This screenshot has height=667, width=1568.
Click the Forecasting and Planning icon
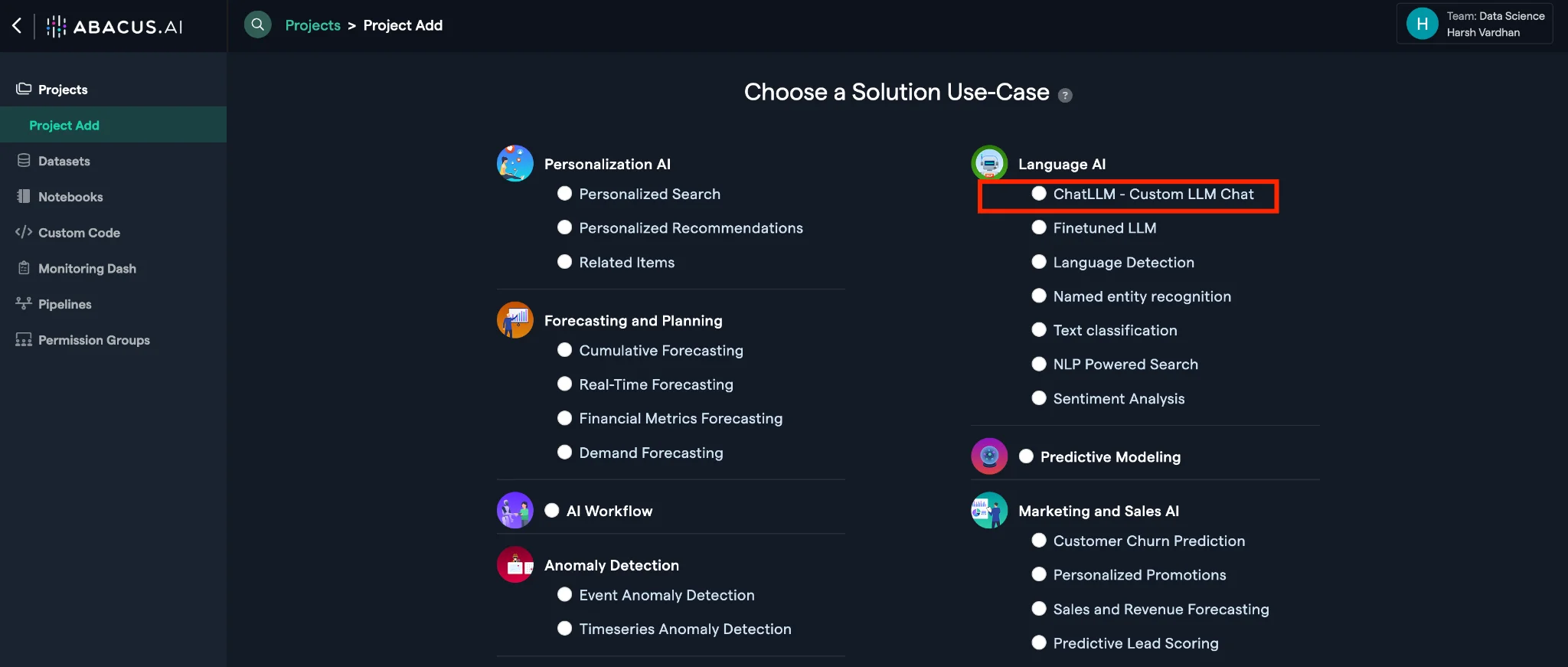(515, 320)
